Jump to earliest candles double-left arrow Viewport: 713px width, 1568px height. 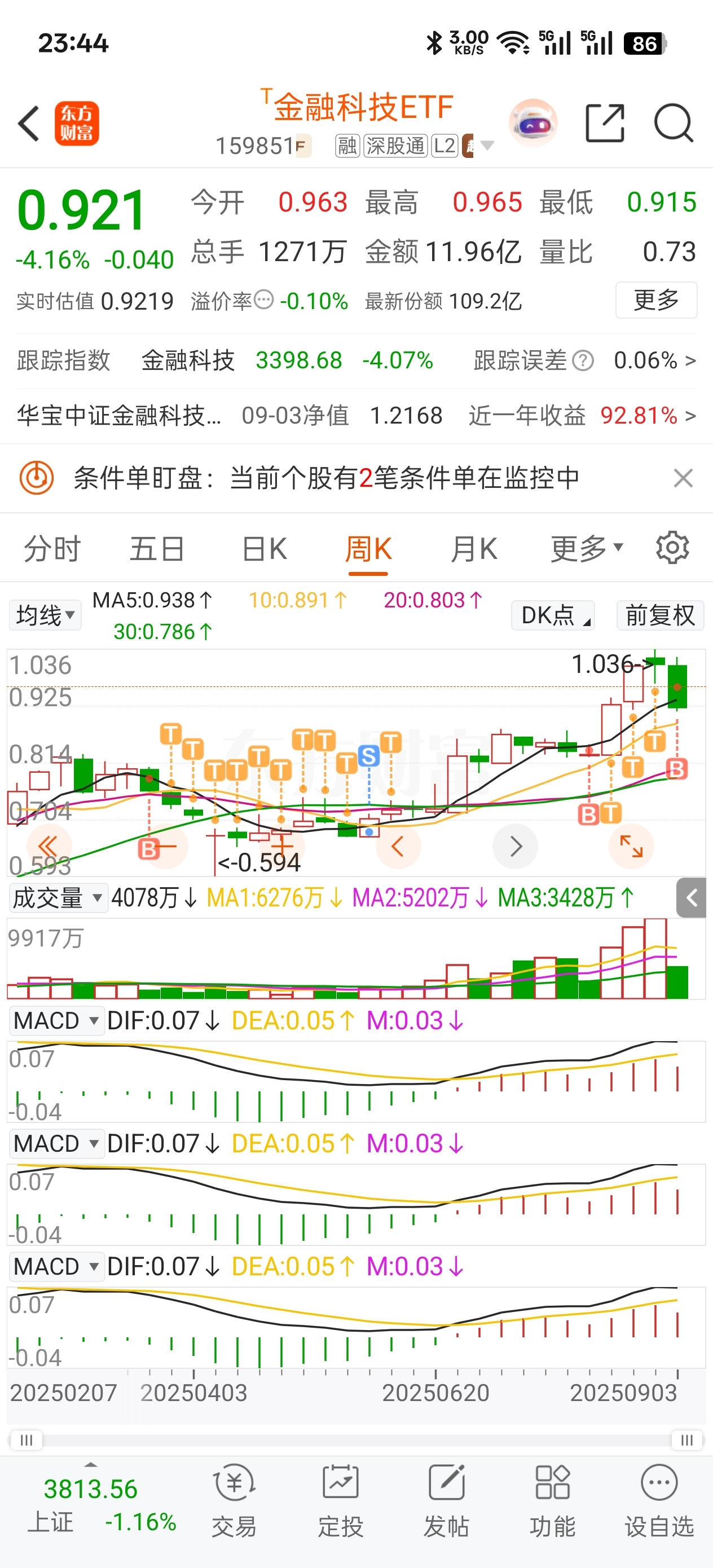[x=49, y=846]
